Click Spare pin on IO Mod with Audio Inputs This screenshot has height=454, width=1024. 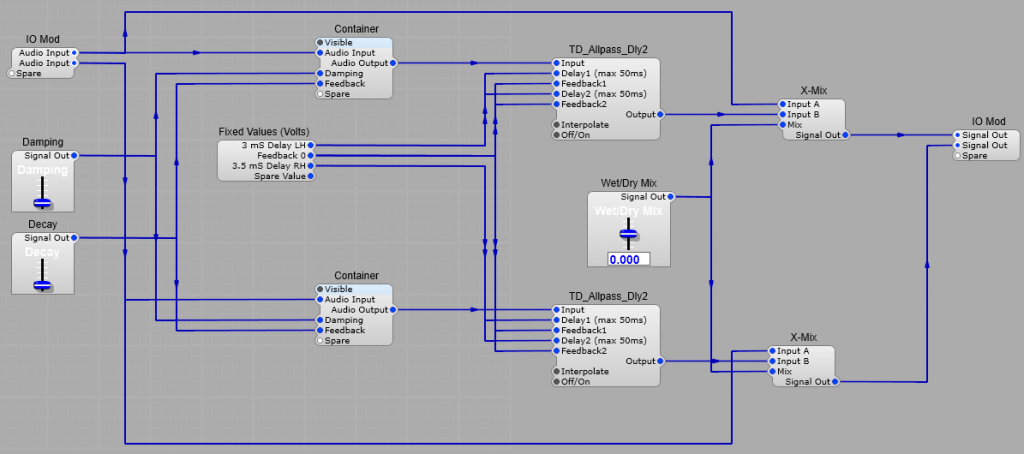pos(12,73)
